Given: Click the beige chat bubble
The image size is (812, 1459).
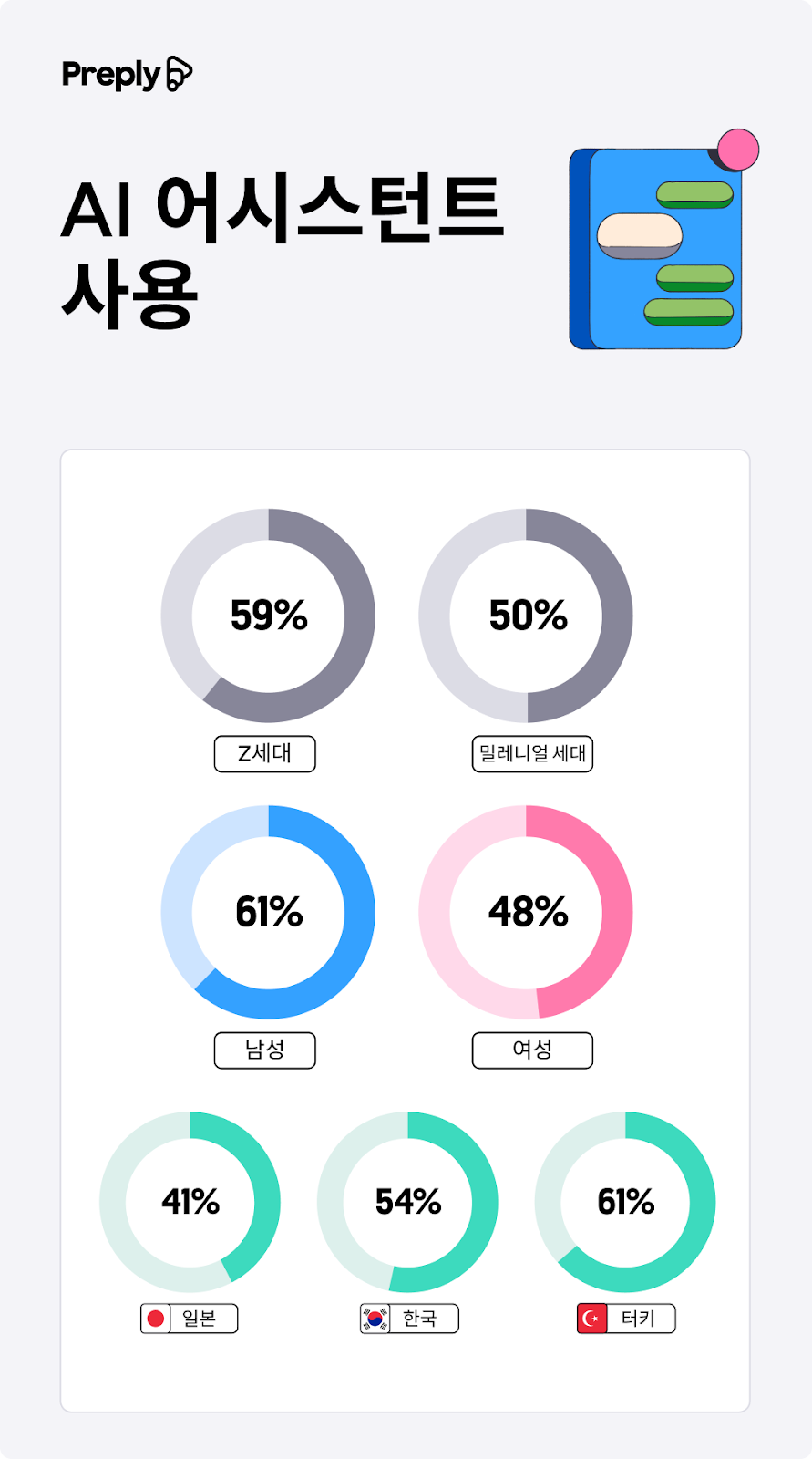Looking at the screenshot, I should coord(639,235).
